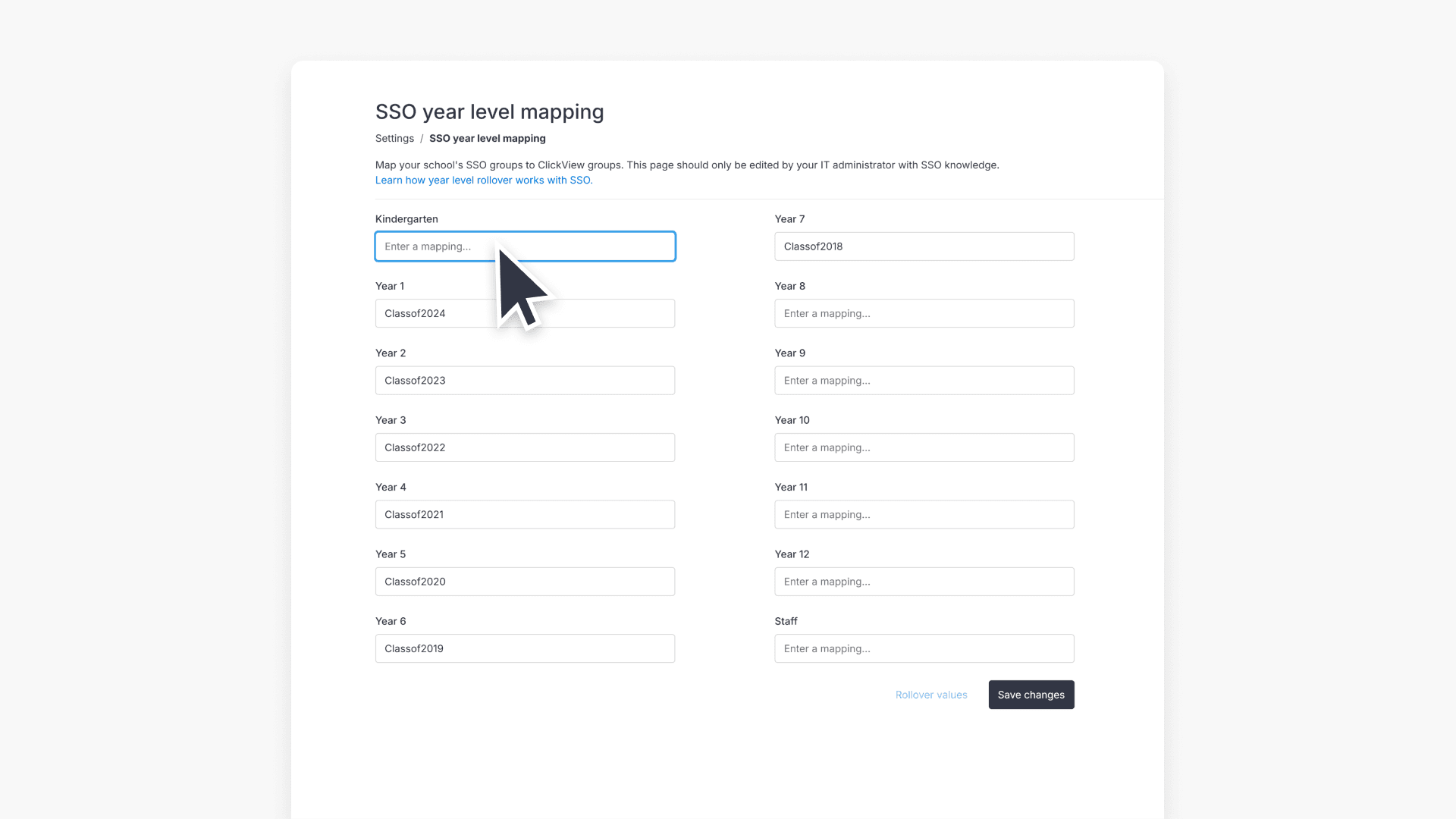Click the Year 6 Classof2019 field

tap(525, 648)
